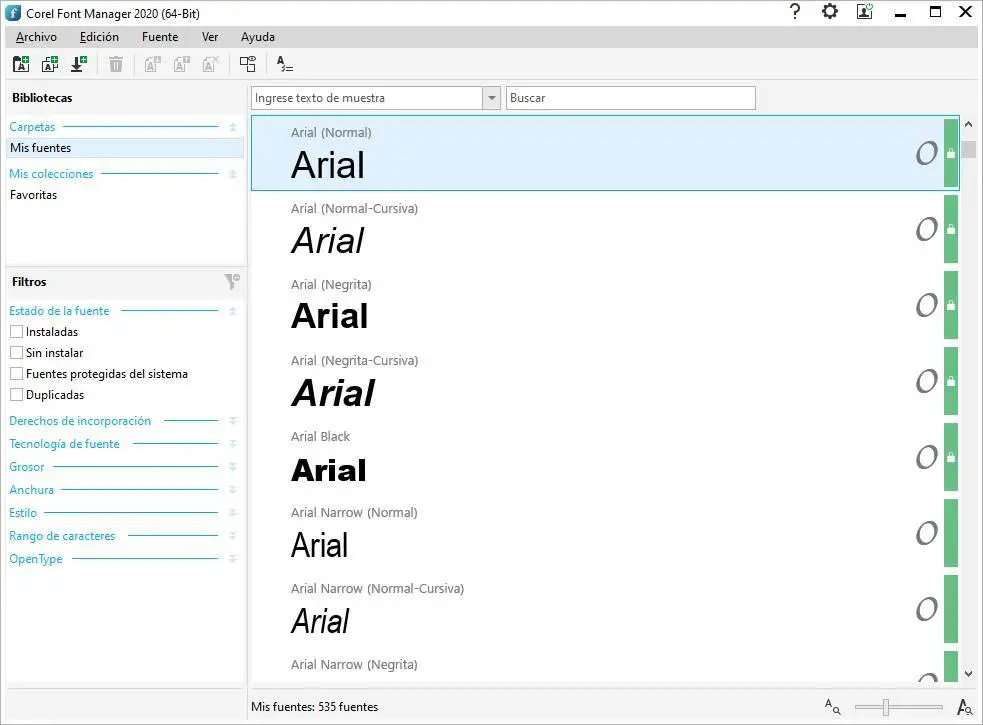Expand the Rango de caracteres filter
Viewport: 983px width, 725px height.
233,536
